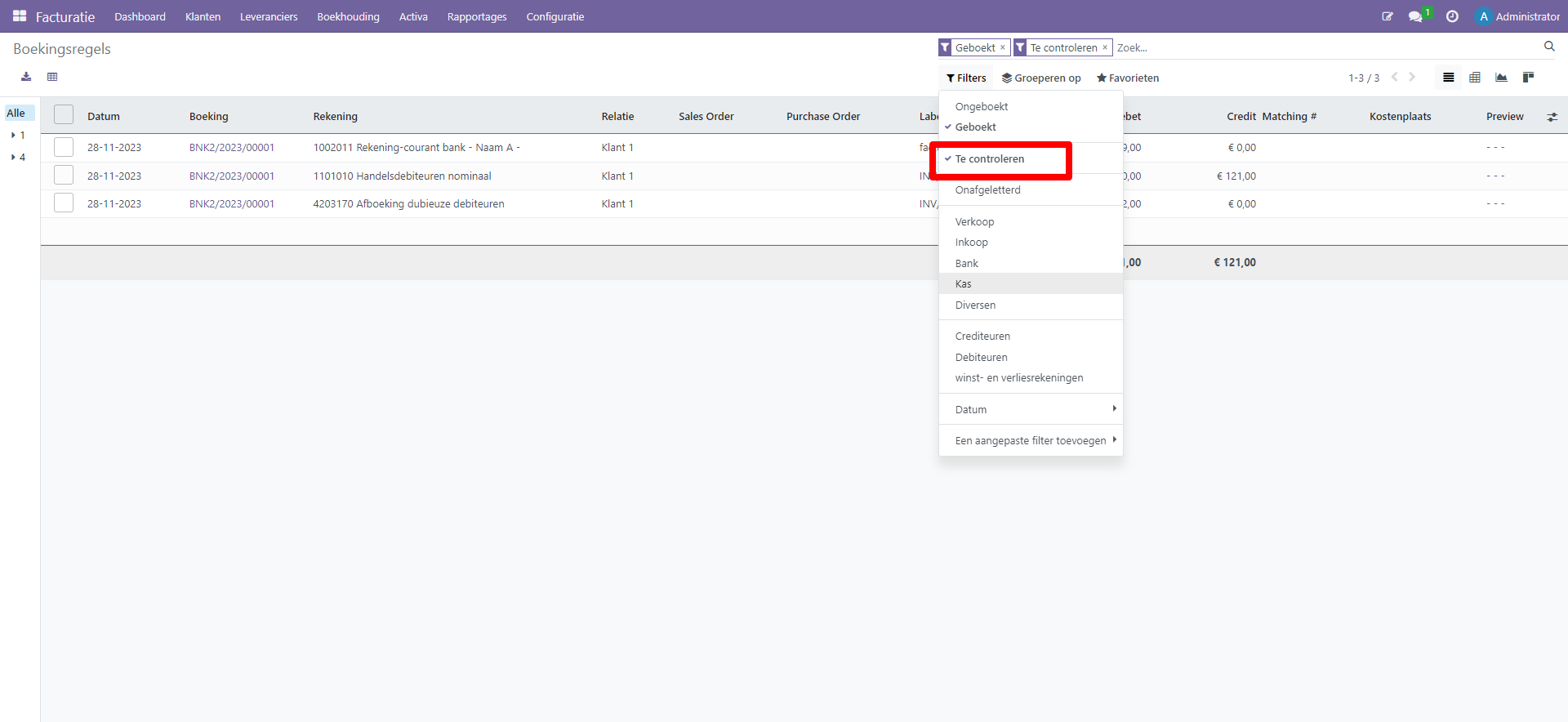
Task: Click the magnifier search icon
Action: tap(1549, 47)
